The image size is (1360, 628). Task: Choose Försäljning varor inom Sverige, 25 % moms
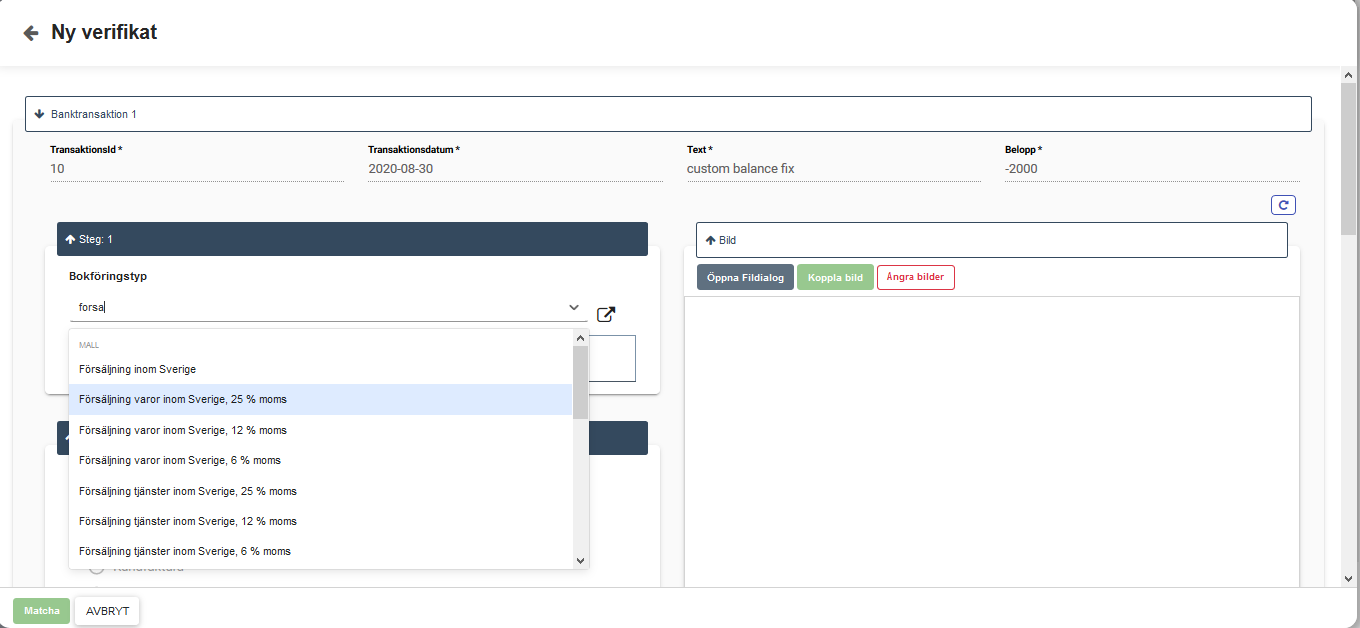183,400
